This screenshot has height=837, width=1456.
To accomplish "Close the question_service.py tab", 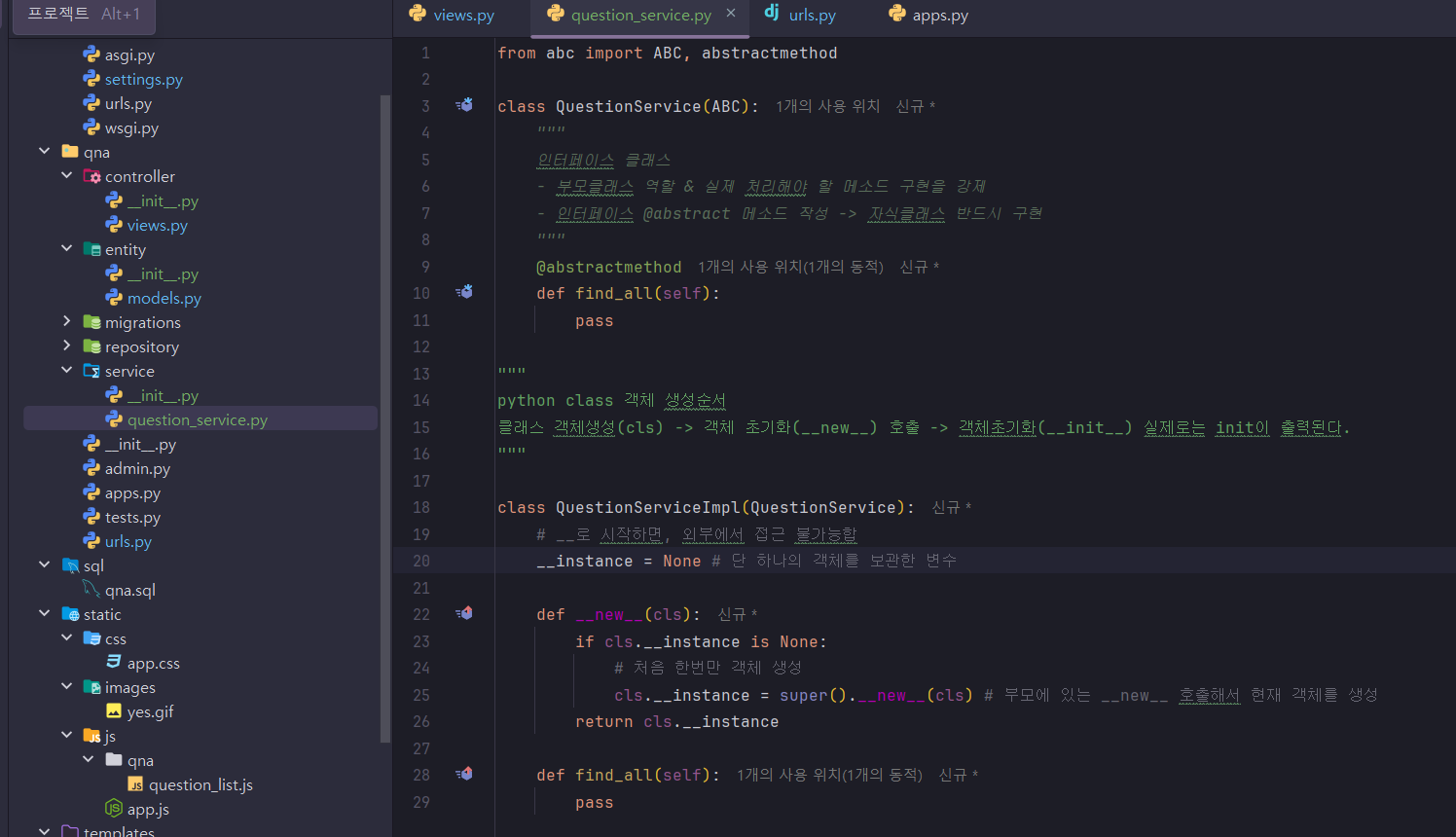I will click(731, 13).
